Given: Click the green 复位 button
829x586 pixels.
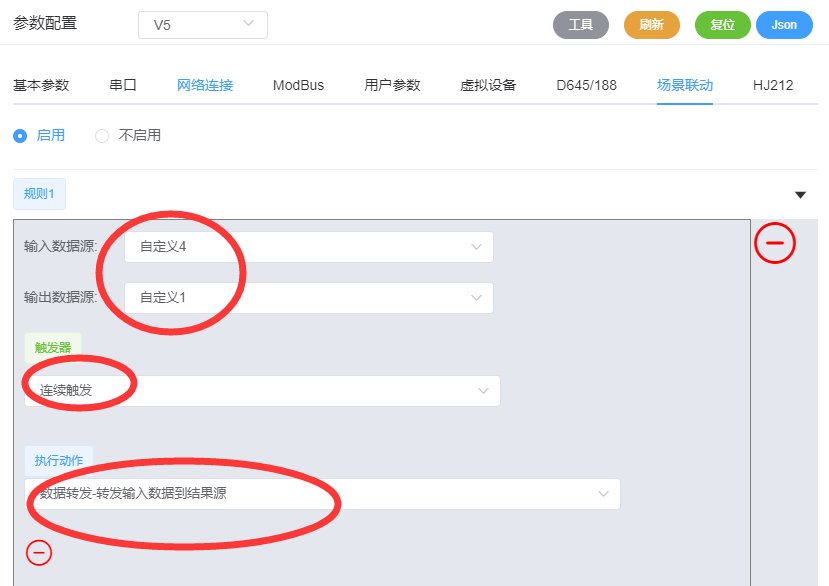Looking at the screenshot, I should point(722,25).
